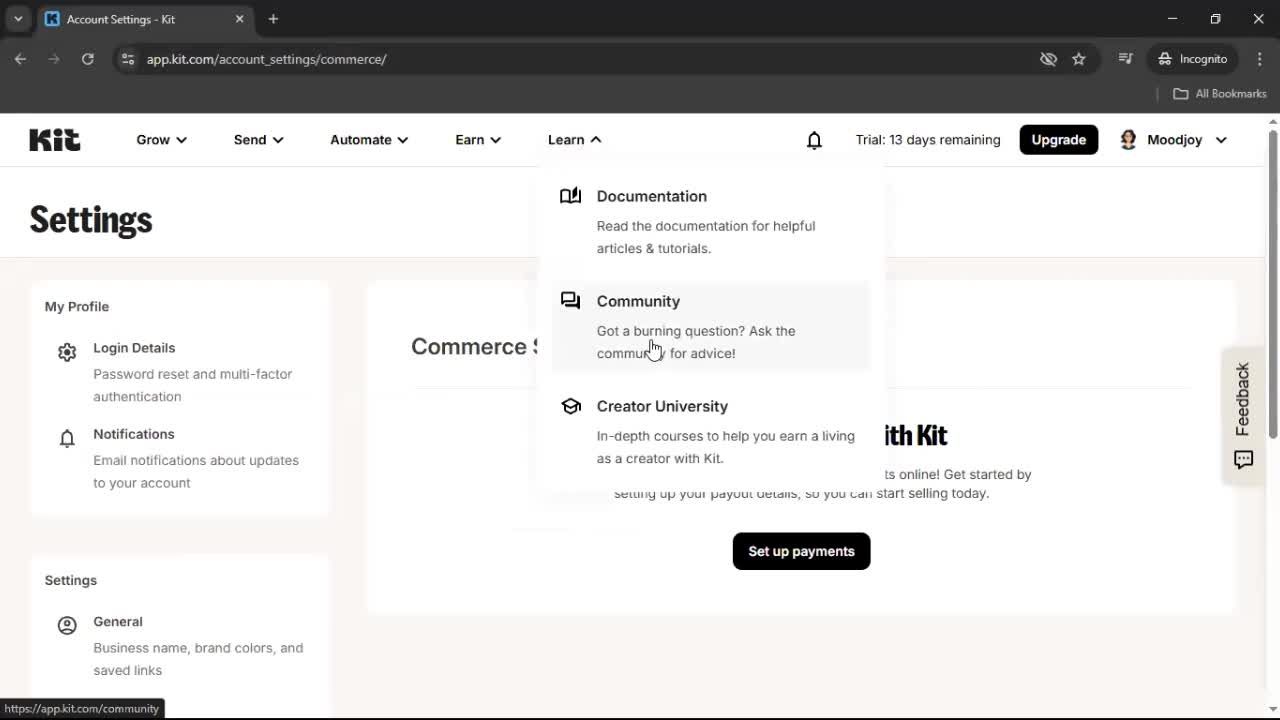Click the Login Details gear icon
Viewport: 1280px width, 720px height.
(66, 352)
